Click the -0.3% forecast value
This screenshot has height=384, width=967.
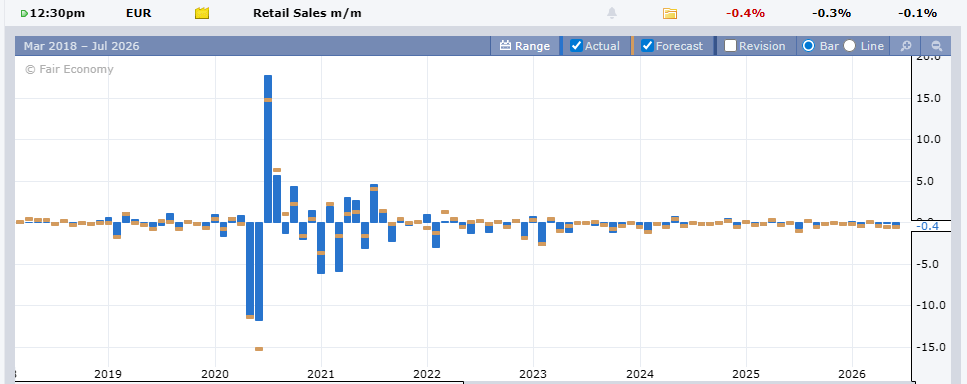point(831,13)
